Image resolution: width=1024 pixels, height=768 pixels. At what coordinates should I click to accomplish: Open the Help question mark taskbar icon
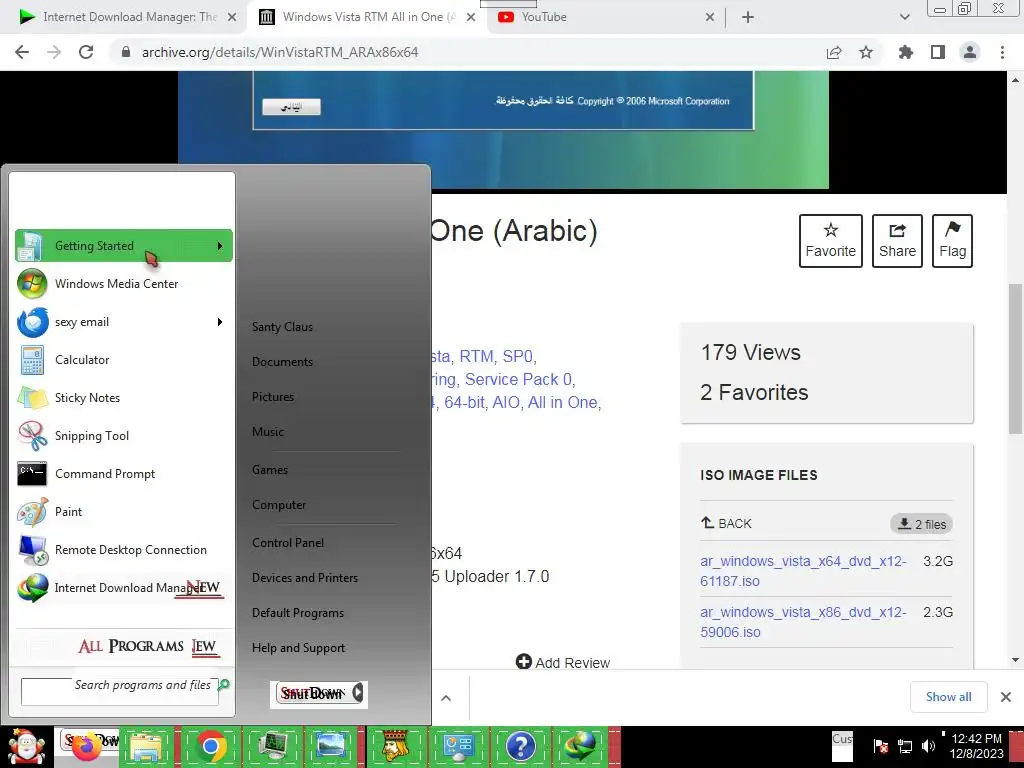click(x=520, y=746)
